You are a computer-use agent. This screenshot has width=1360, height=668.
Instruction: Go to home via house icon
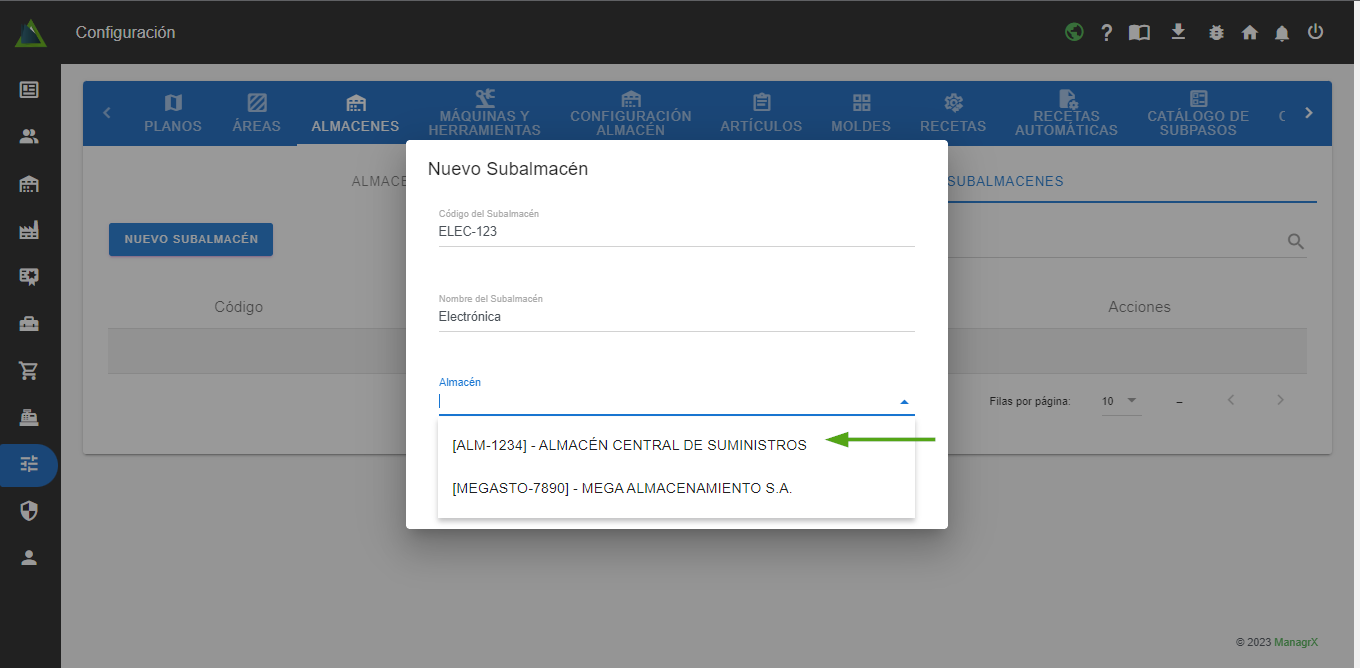[x=1249, y=32]
